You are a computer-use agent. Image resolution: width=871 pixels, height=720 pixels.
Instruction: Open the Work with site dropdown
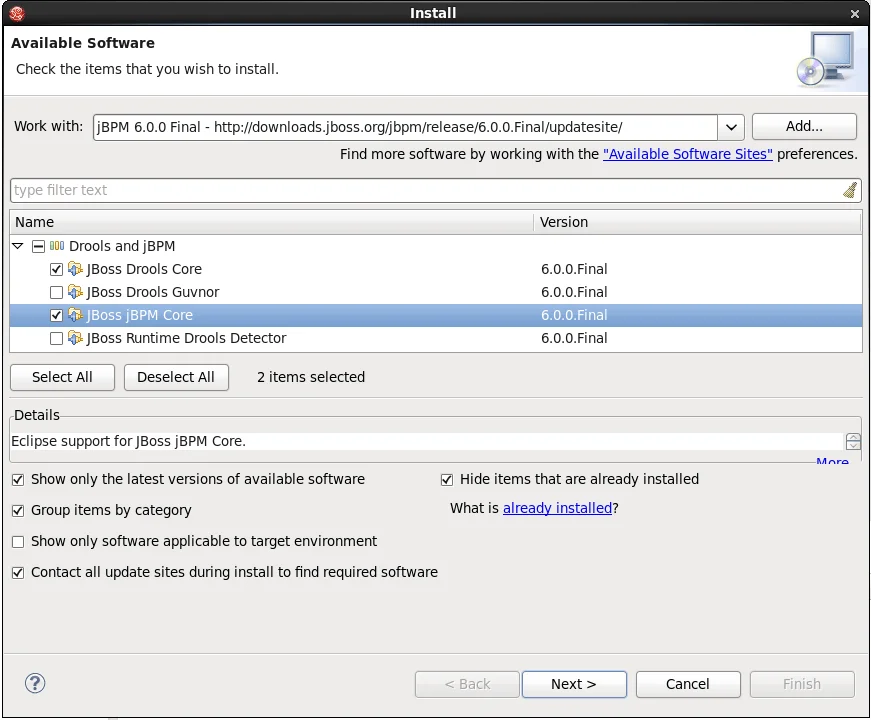[731, 127]
